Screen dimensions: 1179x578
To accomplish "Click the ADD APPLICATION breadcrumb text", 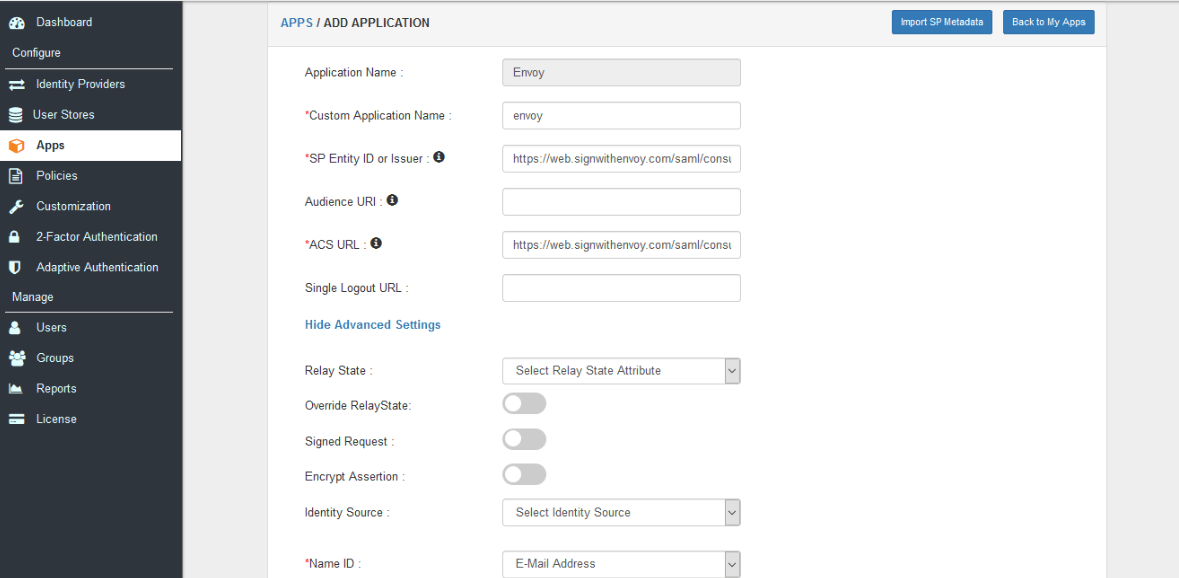I will [x=377, y=23].
